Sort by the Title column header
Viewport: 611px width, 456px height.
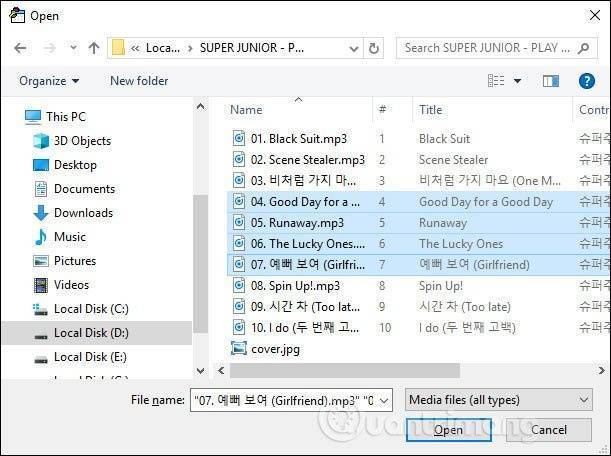tap(431, 110)
